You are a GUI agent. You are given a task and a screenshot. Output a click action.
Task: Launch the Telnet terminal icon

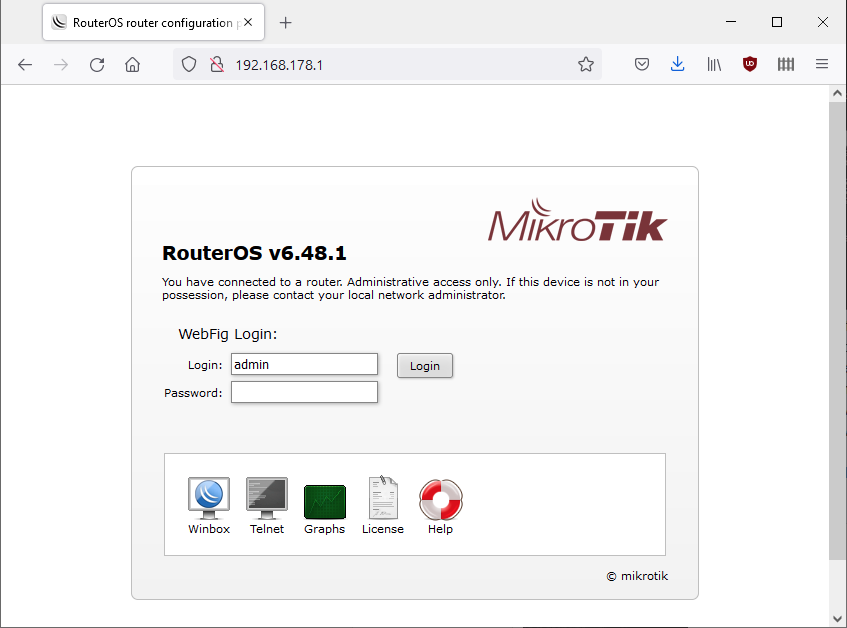267,498
